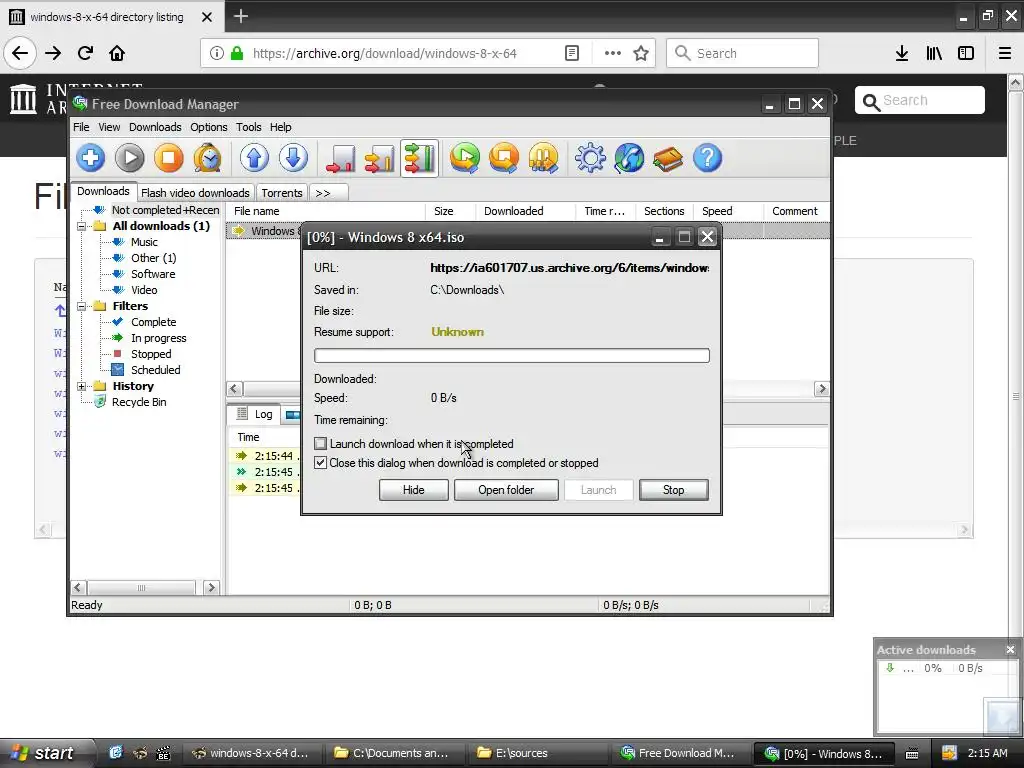Bookmark the page with the star icon

coord(641,53)
